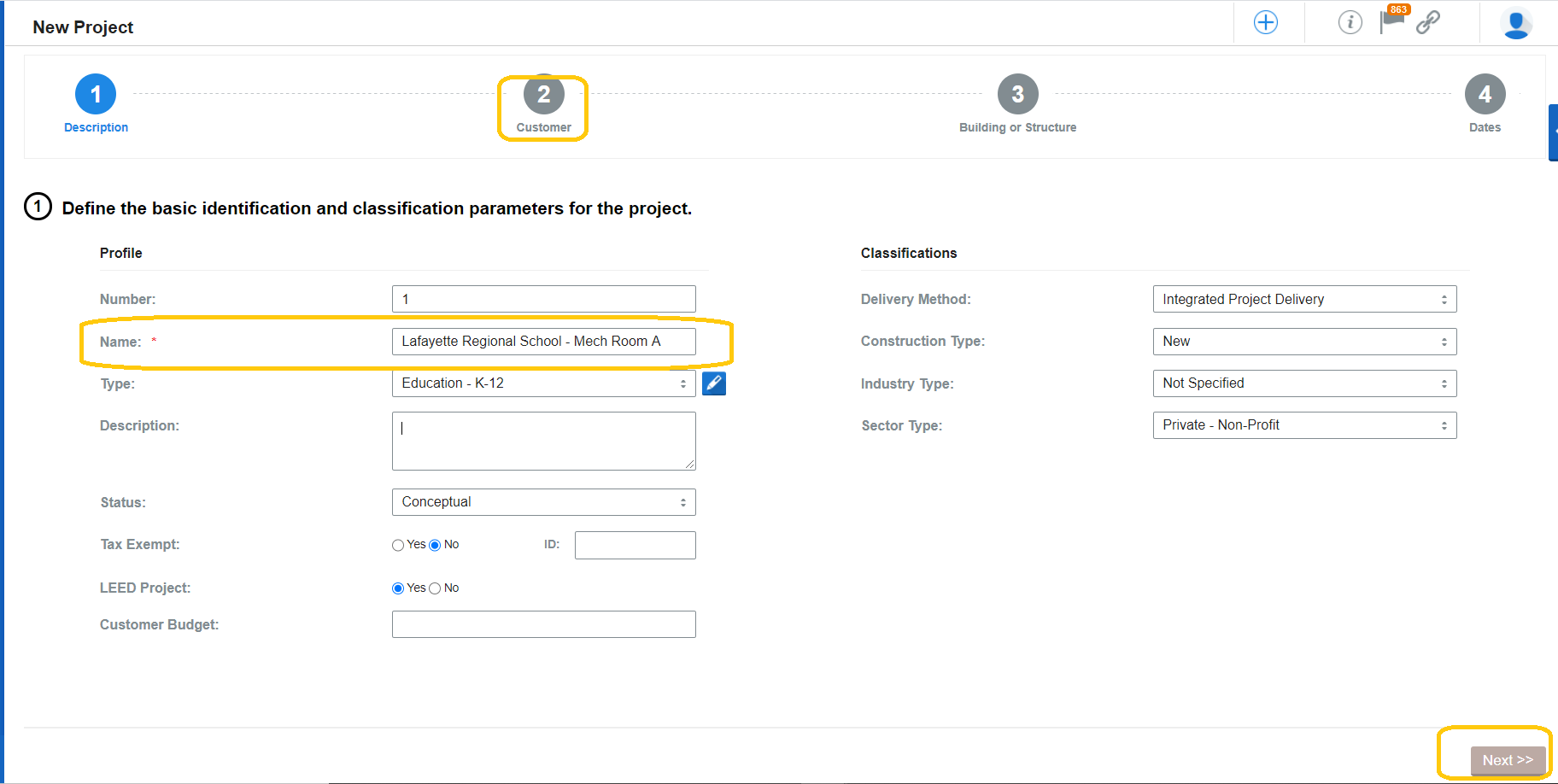Image resolution: width=1558 pixels, height=784 pixels.
Task: Click the pencil edit icon beside Type
Action: click(x=714, y=383)
